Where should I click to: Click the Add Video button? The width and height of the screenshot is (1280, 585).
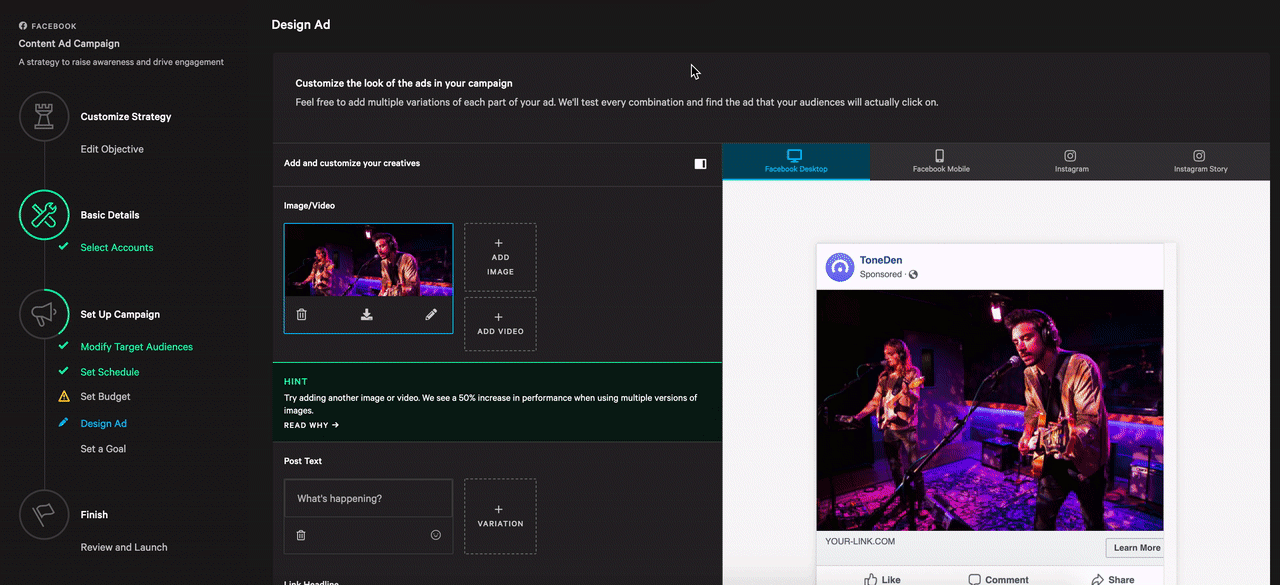[500, 324]
